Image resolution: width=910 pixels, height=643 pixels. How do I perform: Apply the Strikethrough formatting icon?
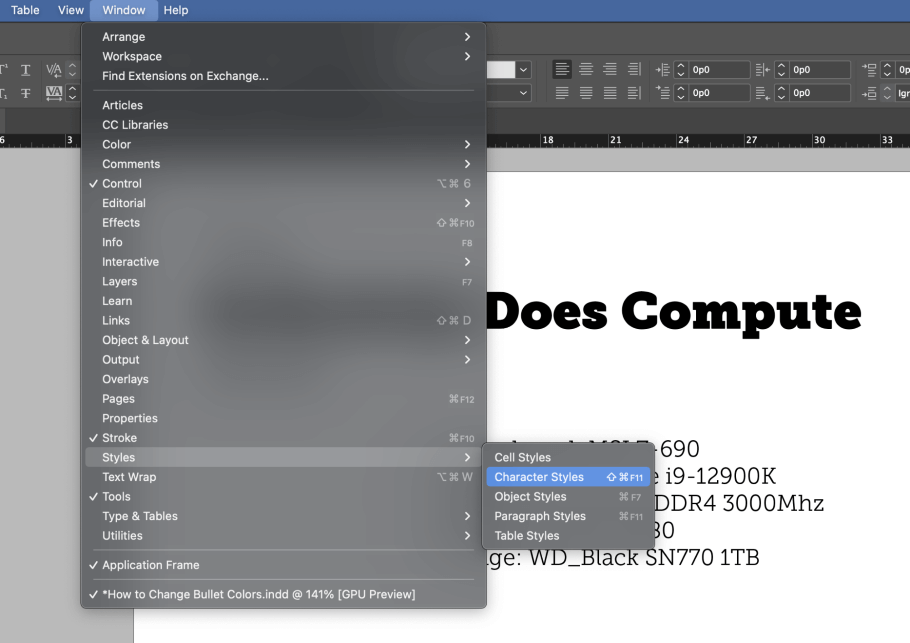point(25,93)
